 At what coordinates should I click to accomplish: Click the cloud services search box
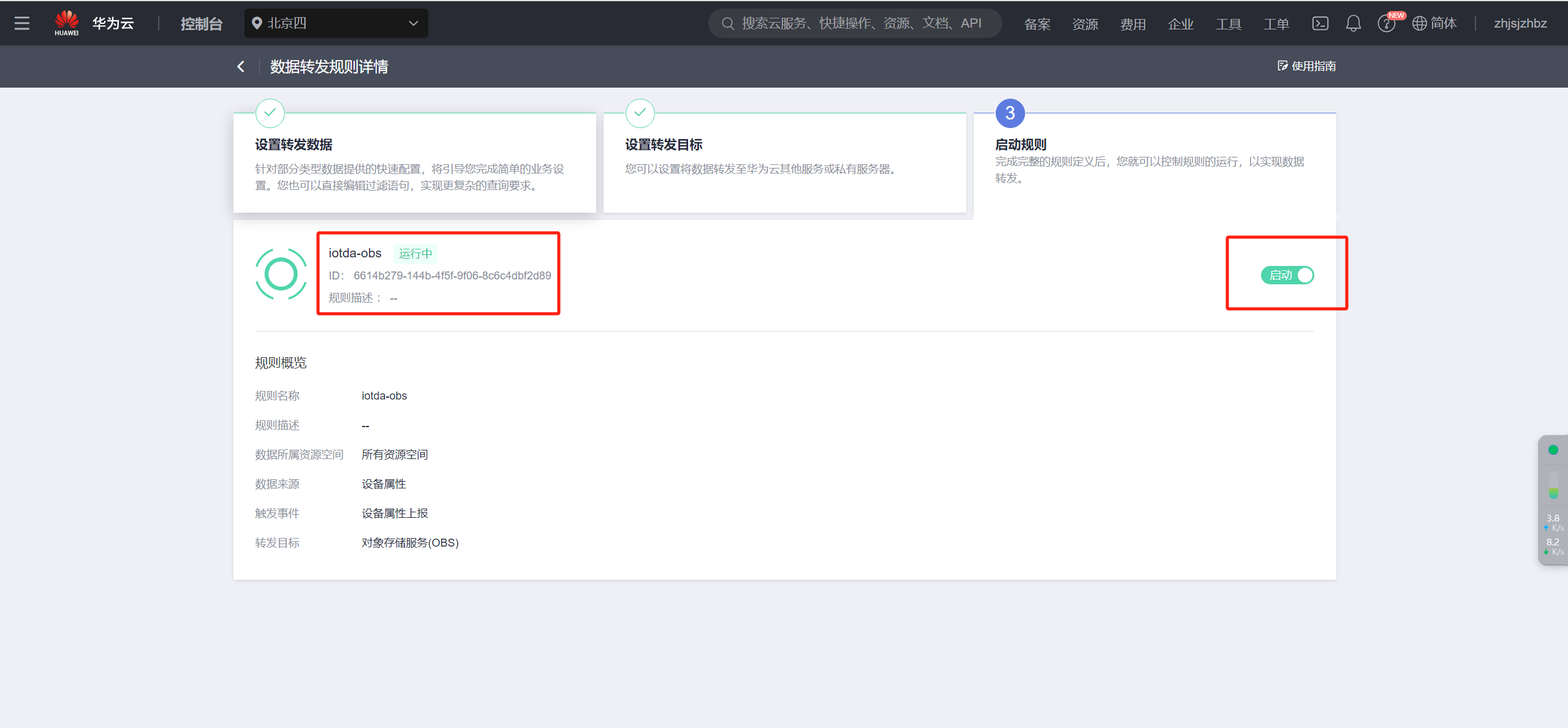[855, 23]
